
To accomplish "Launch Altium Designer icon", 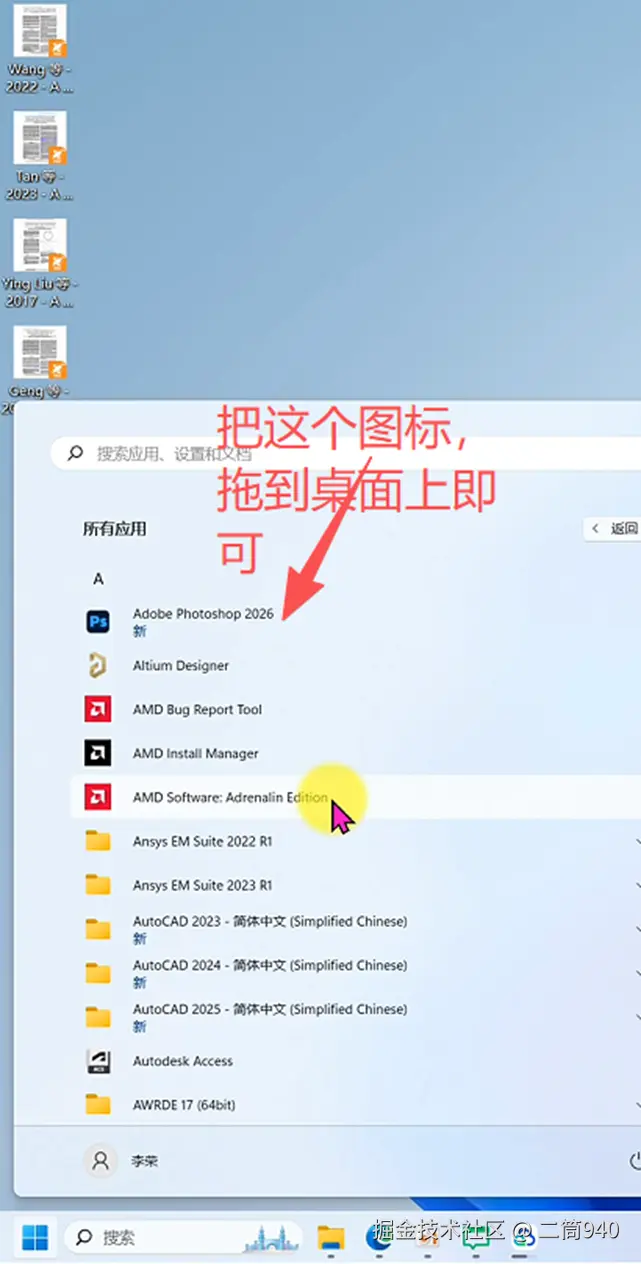I will (98, 666).
